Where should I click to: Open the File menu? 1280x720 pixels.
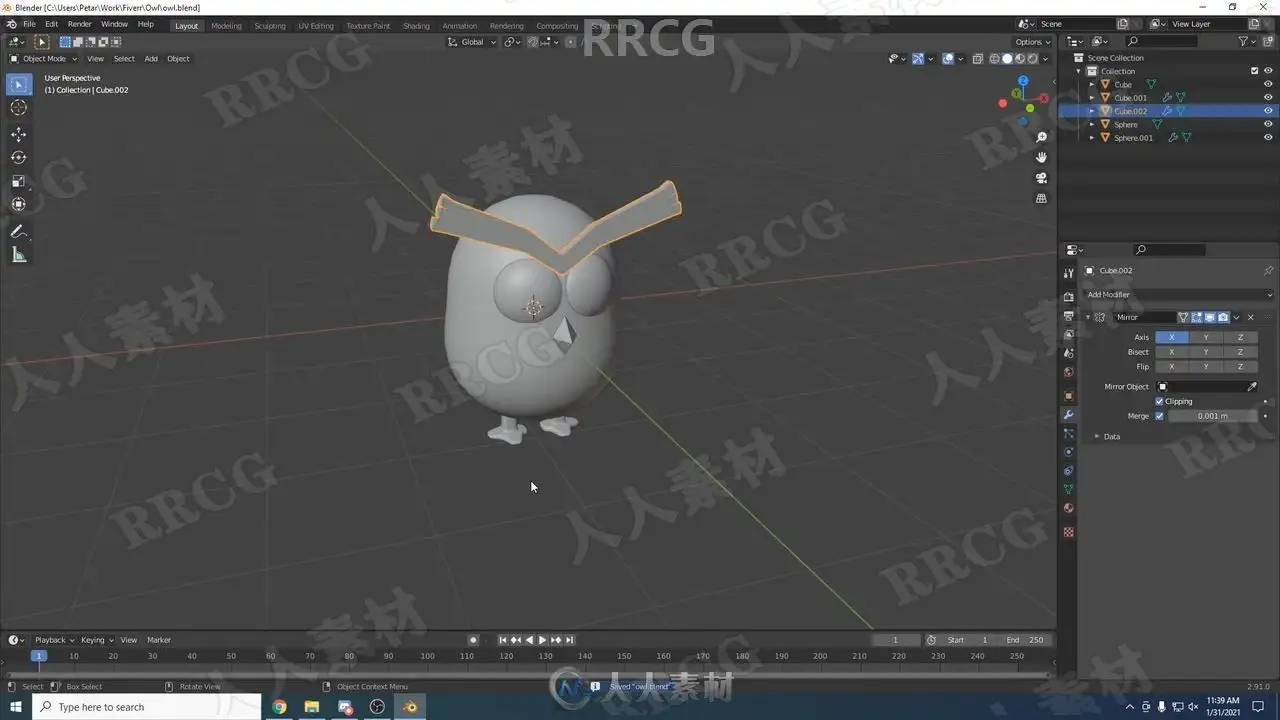[29, 24]
